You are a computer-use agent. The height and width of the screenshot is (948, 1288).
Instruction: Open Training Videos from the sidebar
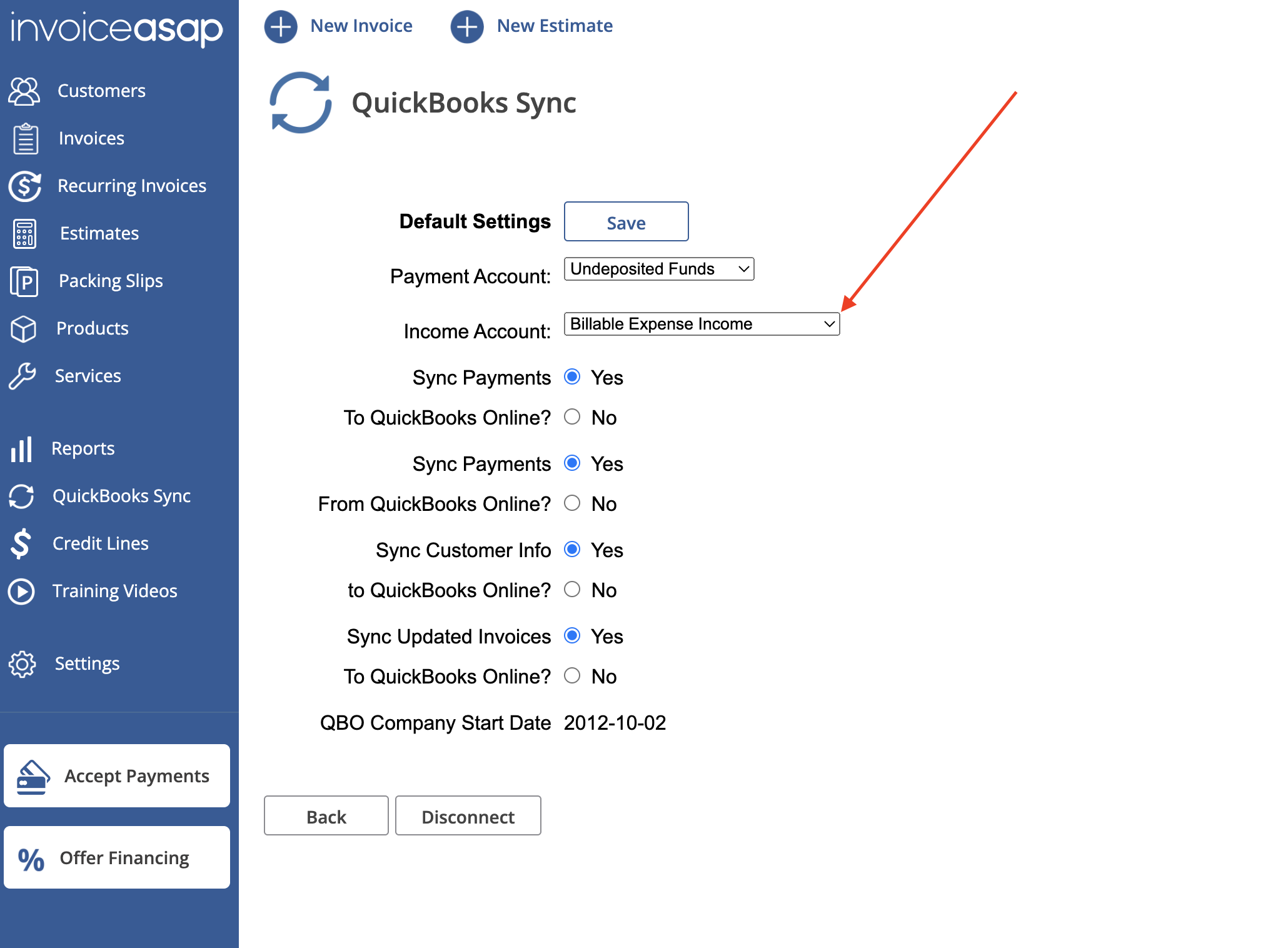(115, 591)
